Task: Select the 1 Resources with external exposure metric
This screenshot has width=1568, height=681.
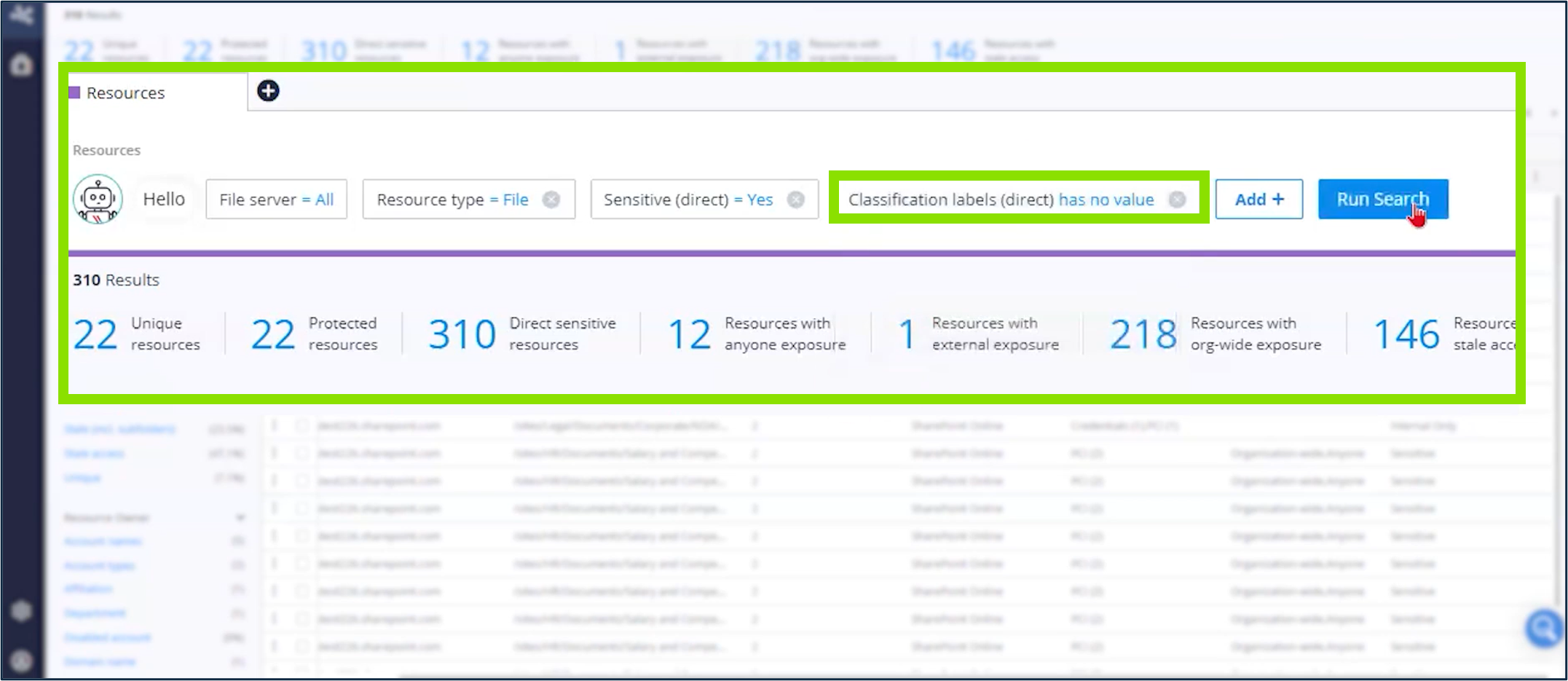Action: 979,334
